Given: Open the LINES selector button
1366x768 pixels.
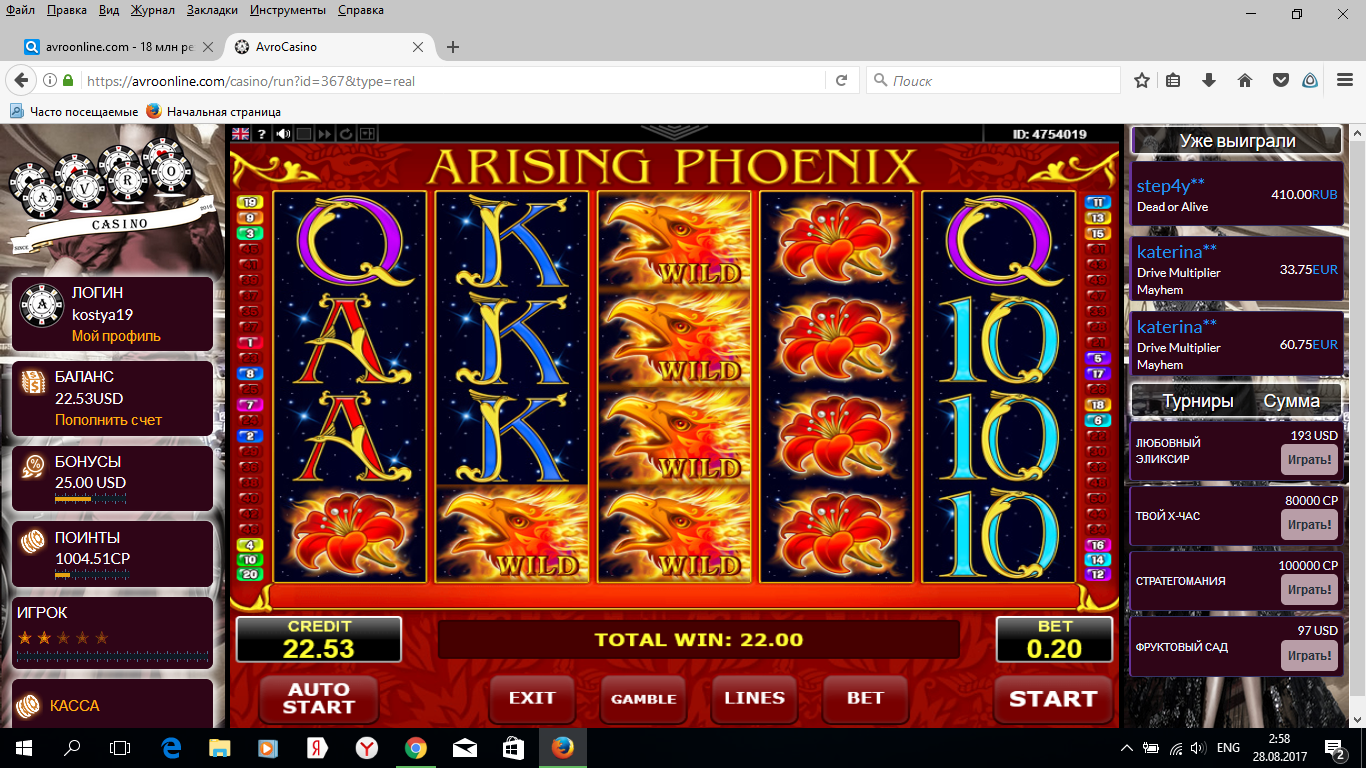Looking at the screenshot, I should click(x=754, y=698).
